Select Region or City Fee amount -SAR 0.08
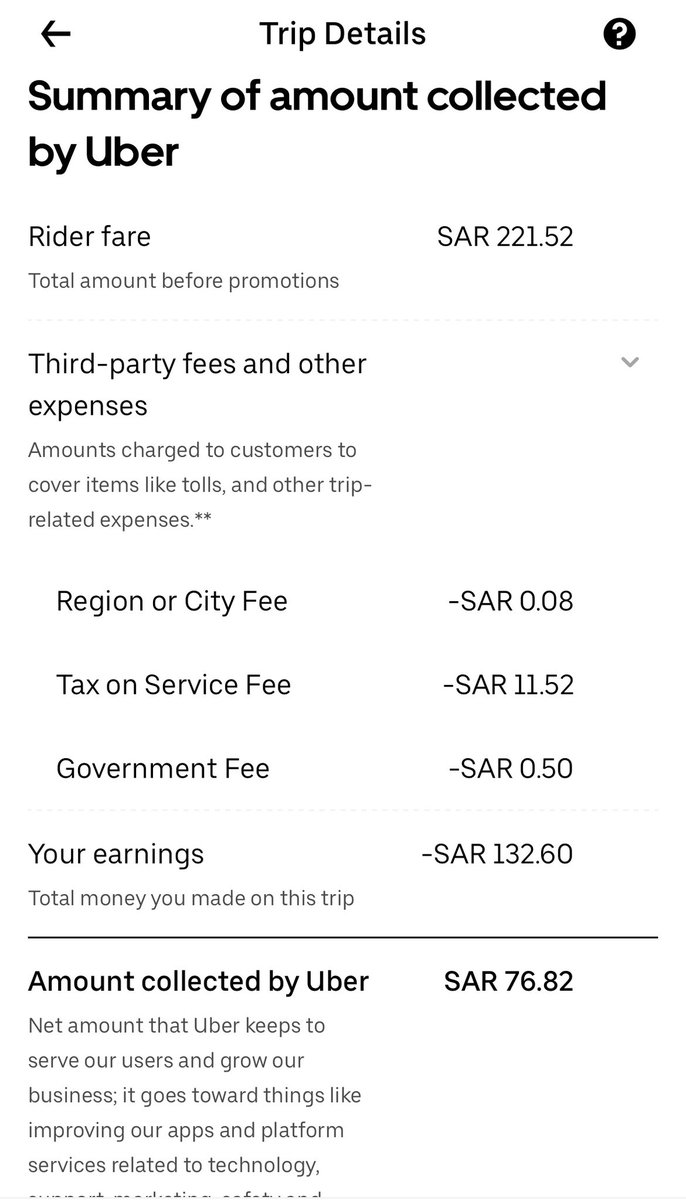686x1200 pixels. [x=511, y=601]
